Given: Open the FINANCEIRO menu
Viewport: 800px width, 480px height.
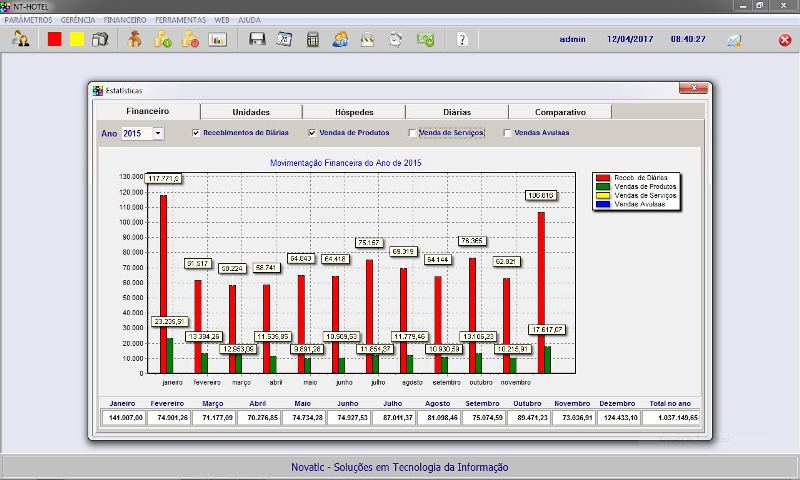Looking at the screenshot, I should (124, 20).
